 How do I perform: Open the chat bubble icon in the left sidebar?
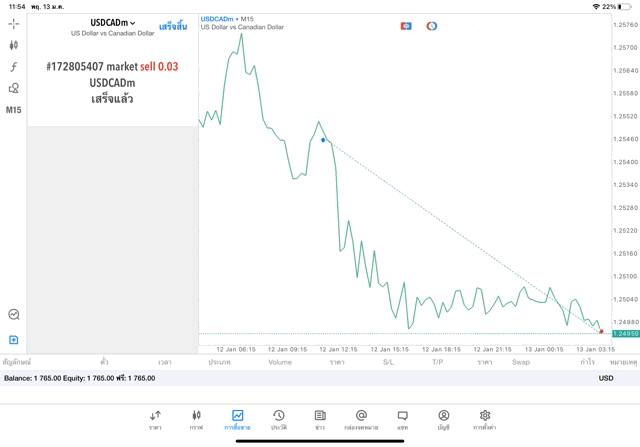[x=13, y=314]
